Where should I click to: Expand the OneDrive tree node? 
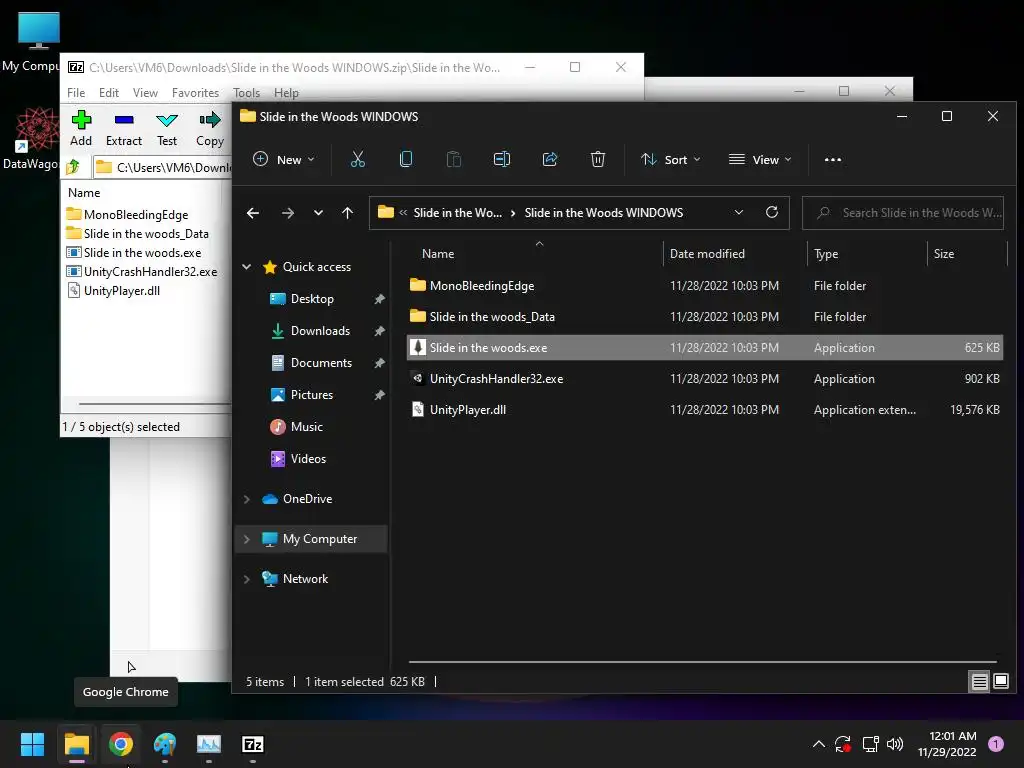[x=247, y=499]
